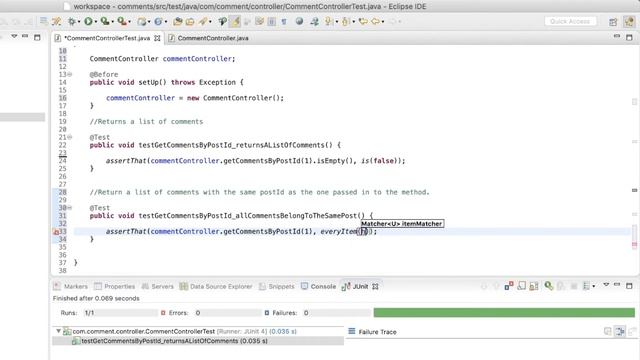The width and height of the screenshot is (640, 360).
Task: Open the Data Source Explorer tab
Action: (216, 287)
